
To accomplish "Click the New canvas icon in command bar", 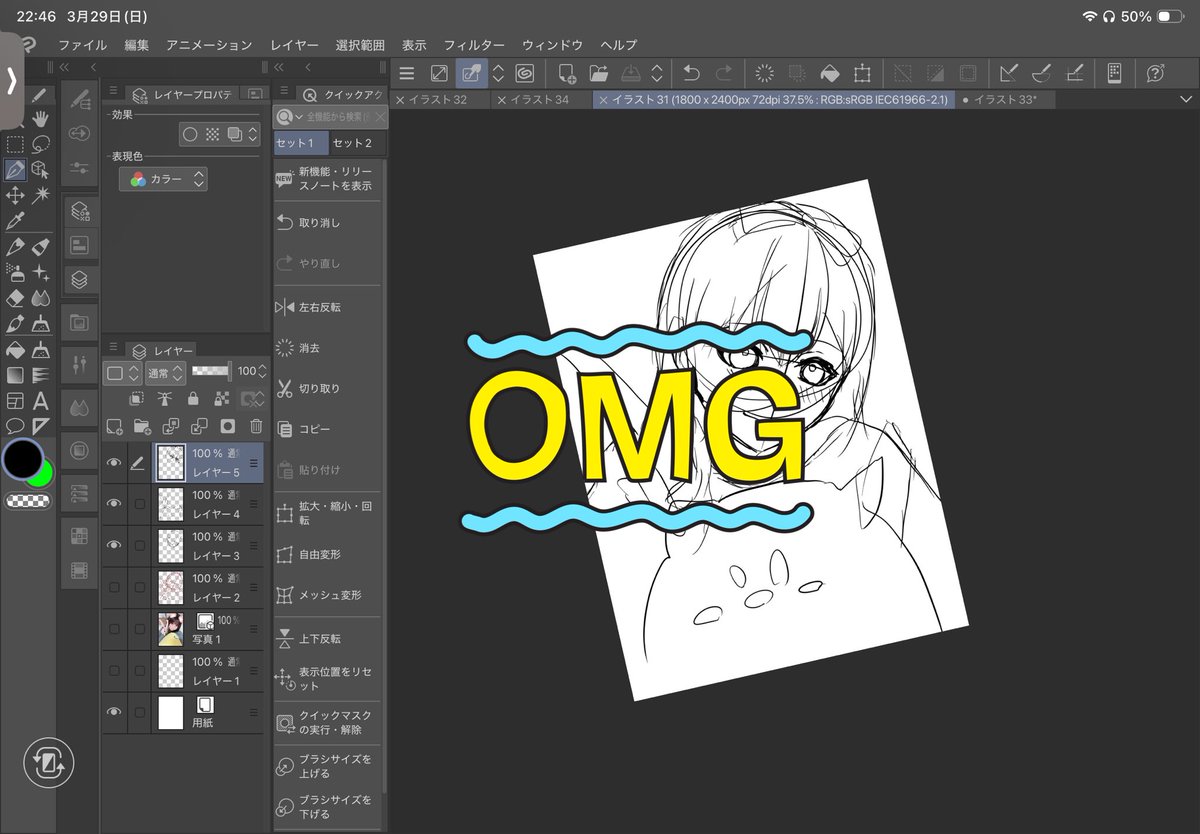I will pyautogui.click(x=567, y=73).
